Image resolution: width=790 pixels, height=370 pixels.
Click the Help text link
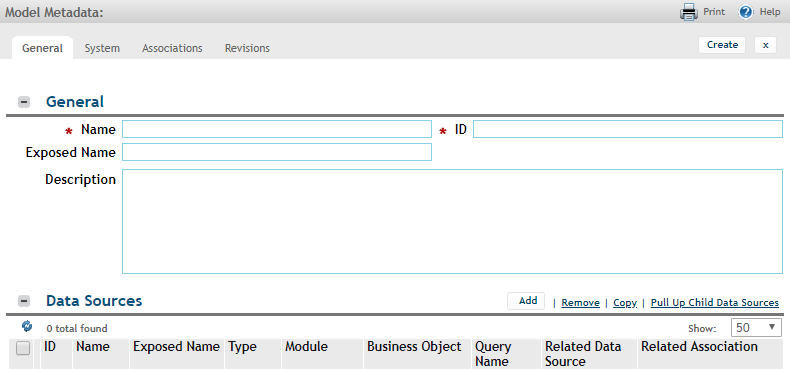coord(770,12)
